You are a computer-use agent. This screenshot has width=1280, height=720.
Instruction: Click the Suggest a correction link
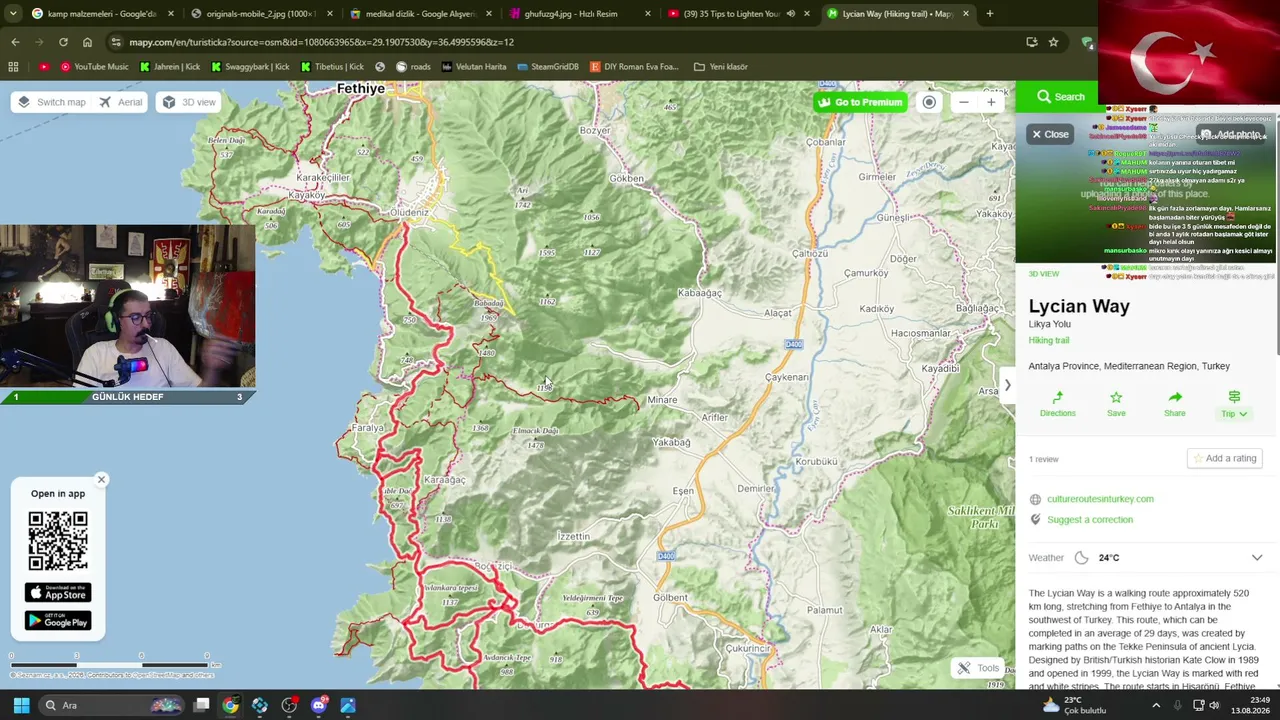point(1090,520)
